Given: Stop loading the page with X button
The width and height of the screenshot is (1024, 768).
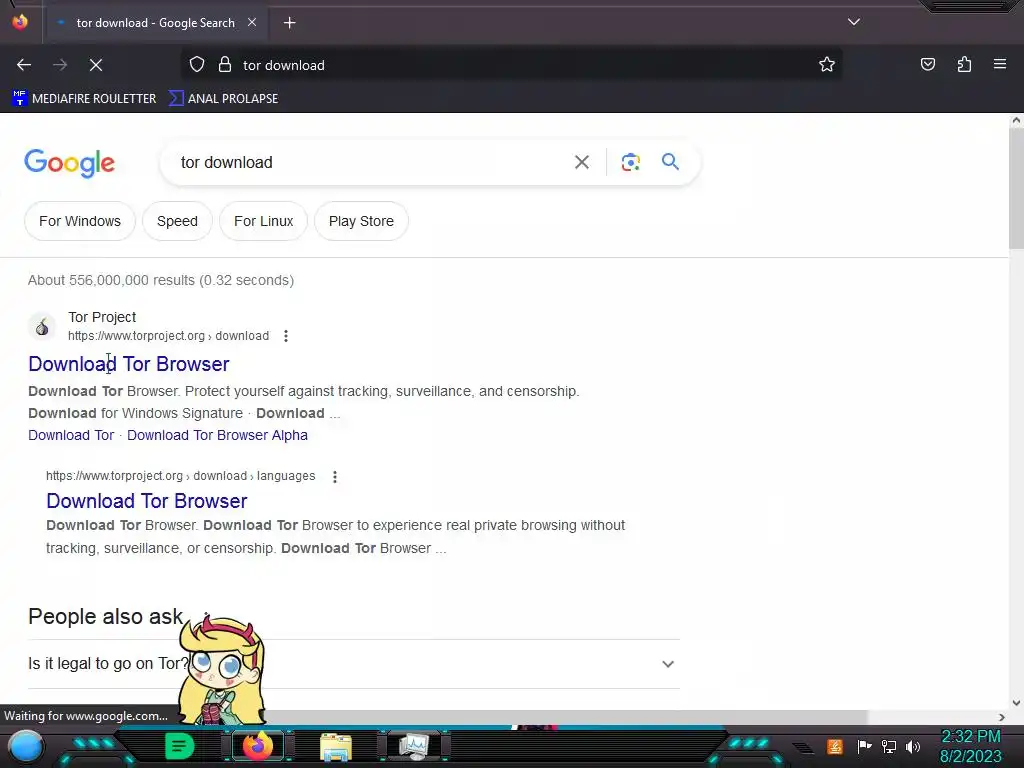Looking at the screenshot, I should pyautogui.click(x=96, y=65).
